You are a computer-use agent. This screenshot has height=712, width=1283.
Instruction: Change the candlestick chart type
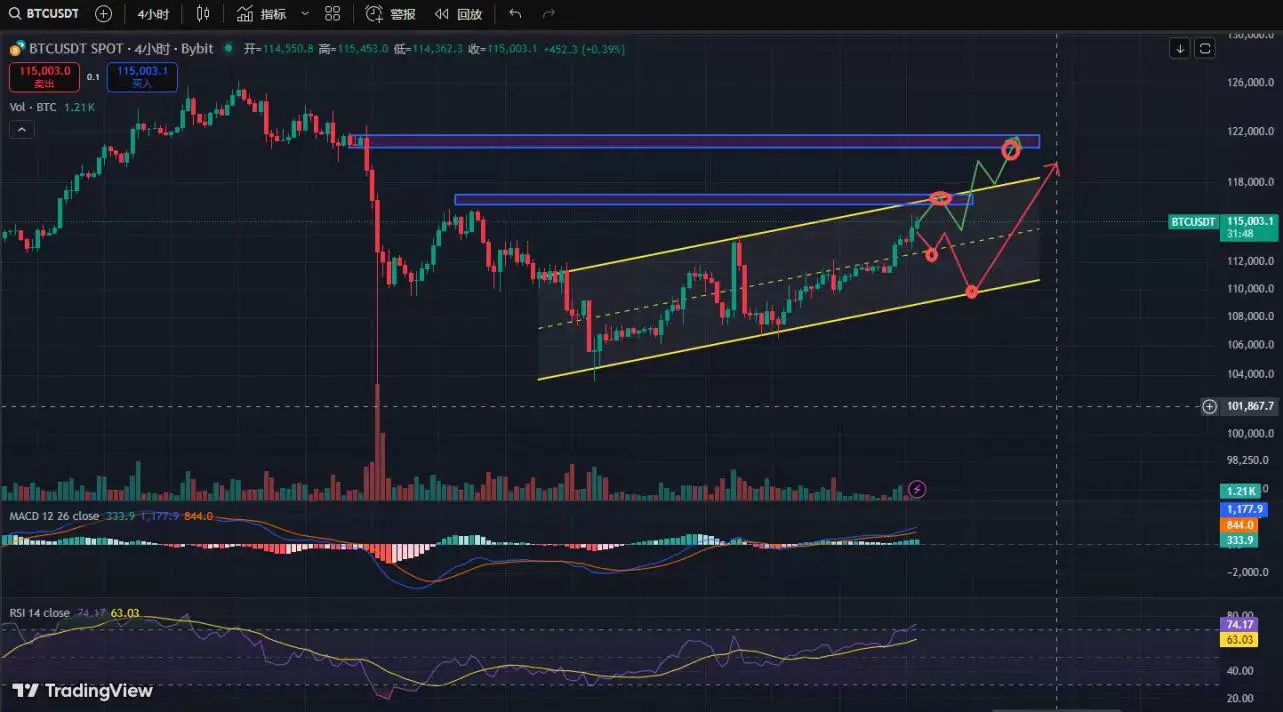[x=204, y=14]
